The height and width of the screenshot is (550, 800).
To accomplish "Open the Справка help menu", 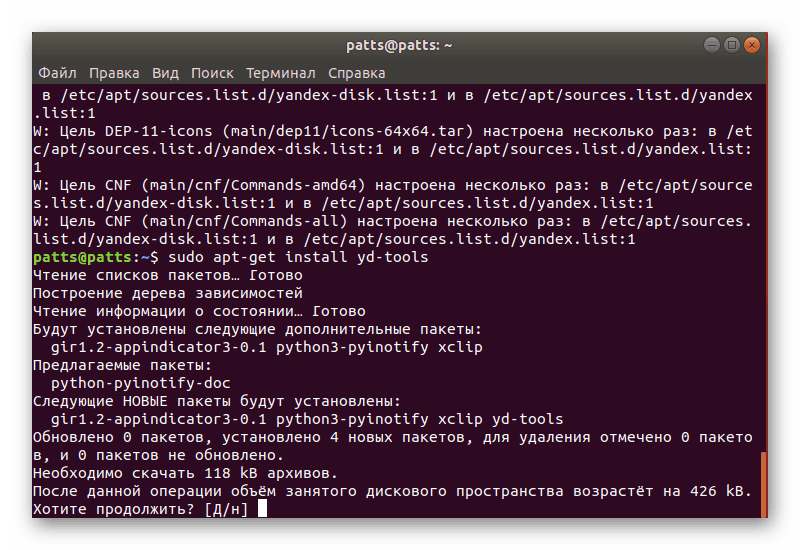I will 356,73.
